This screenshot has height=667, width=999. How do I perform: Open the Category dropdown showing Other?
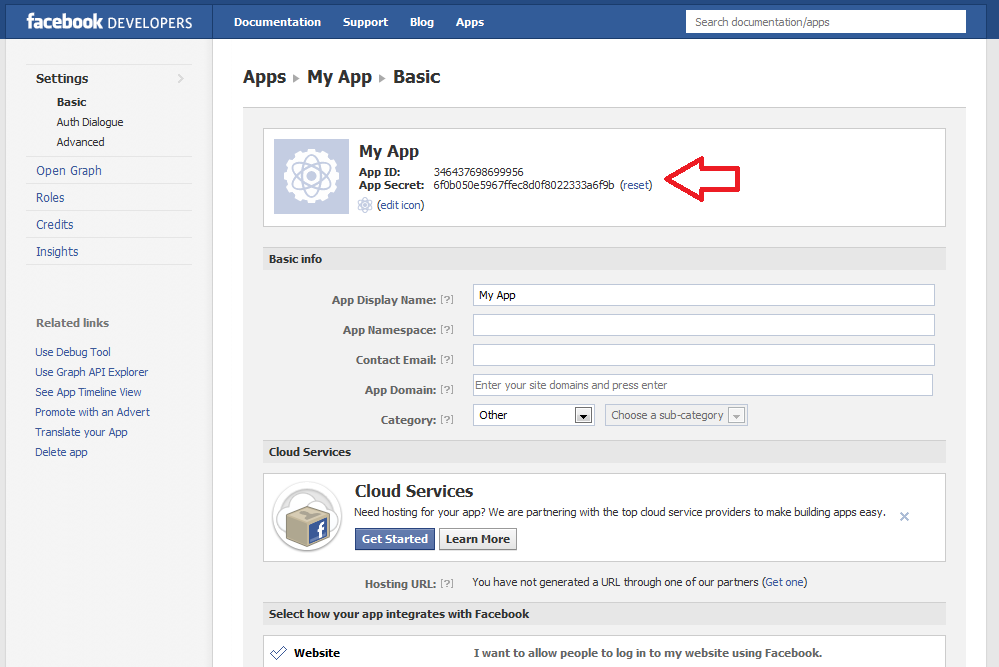pos(534,415)
